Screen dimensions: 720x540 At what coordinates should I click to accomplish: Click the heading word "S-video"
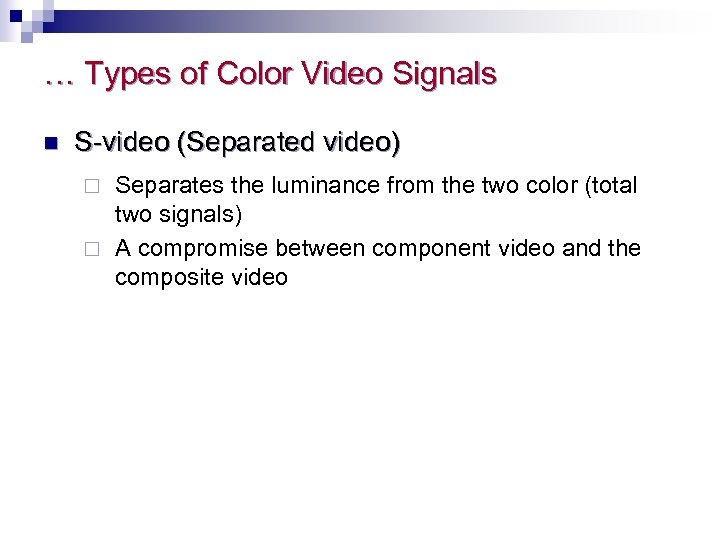pos(122,144)
